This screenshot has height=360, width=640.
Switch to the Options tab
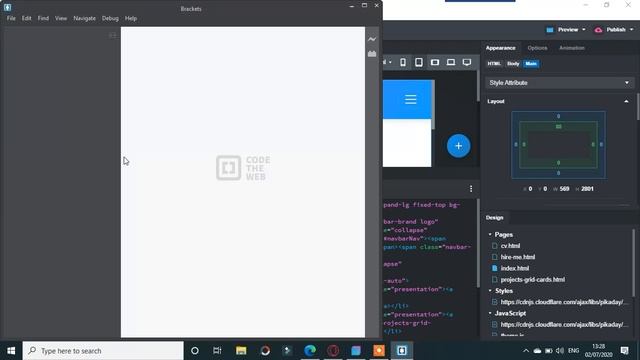coord(537,48)
